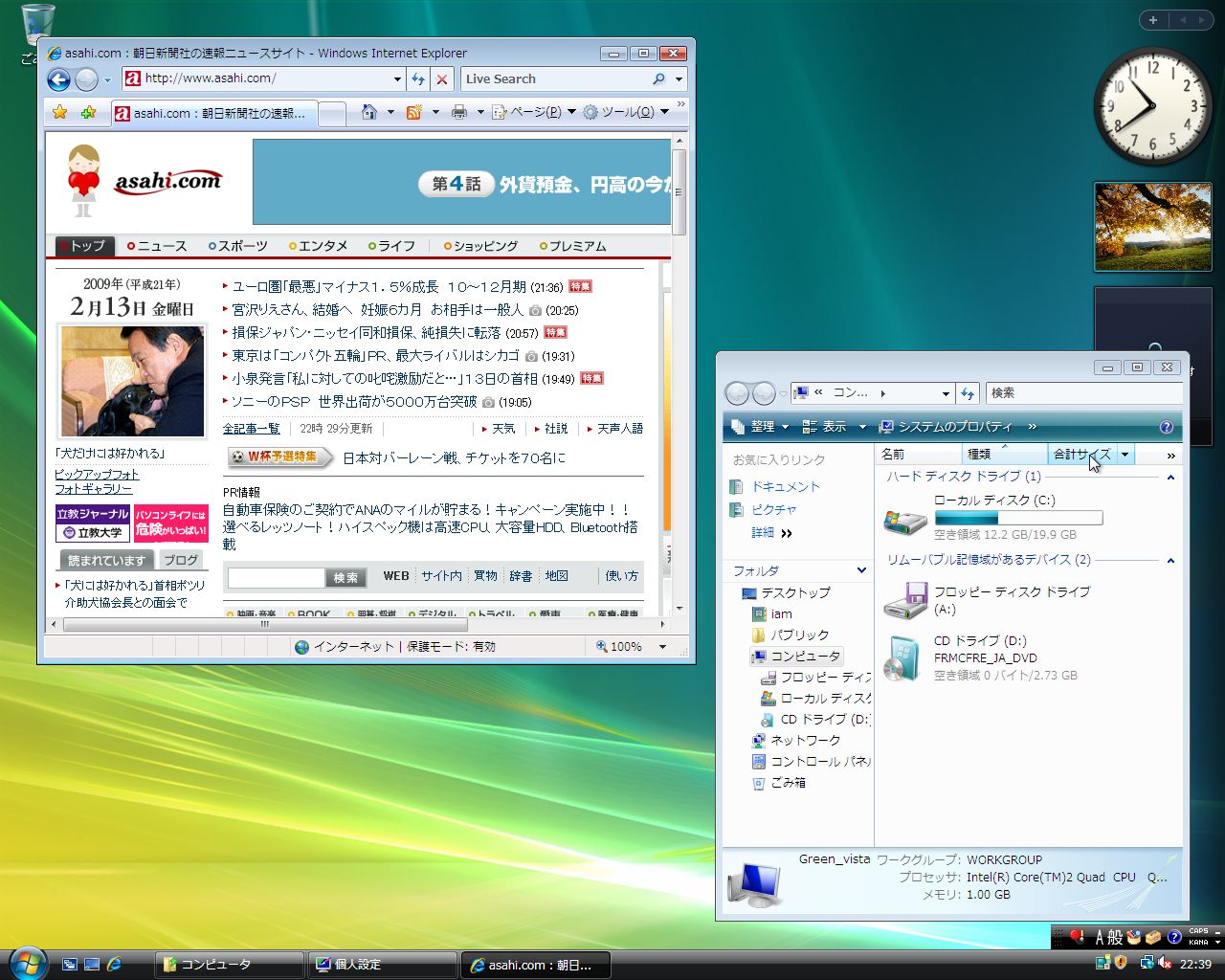Switch to ブログ tab on asahi.com

point(180,560)
